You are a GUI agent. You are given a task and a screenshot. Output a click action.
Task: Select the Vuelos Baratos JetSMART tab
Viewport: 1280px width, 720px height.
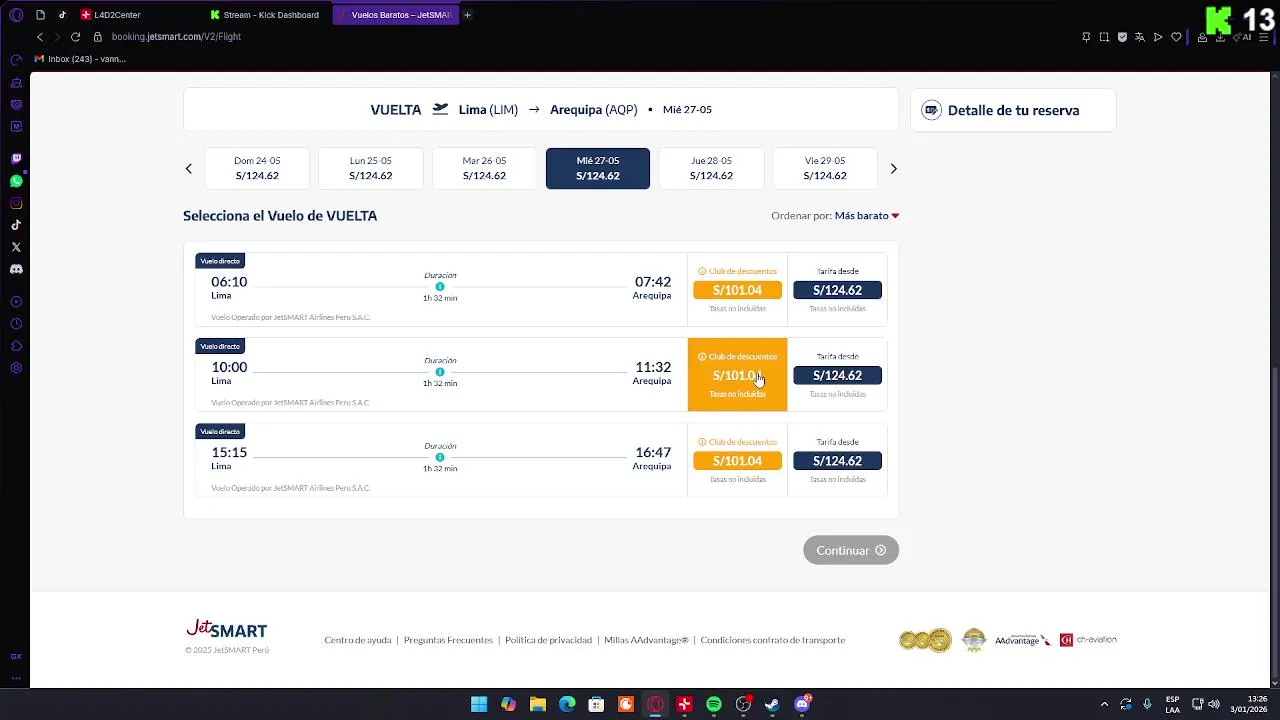(396, 15)
